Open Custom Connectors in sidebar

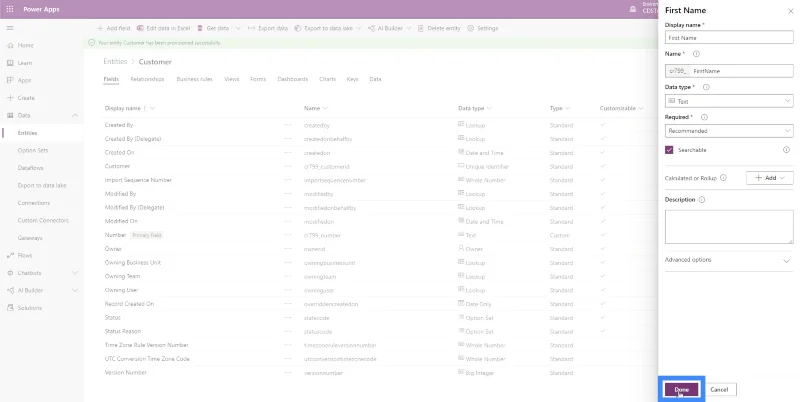(43, 220)
